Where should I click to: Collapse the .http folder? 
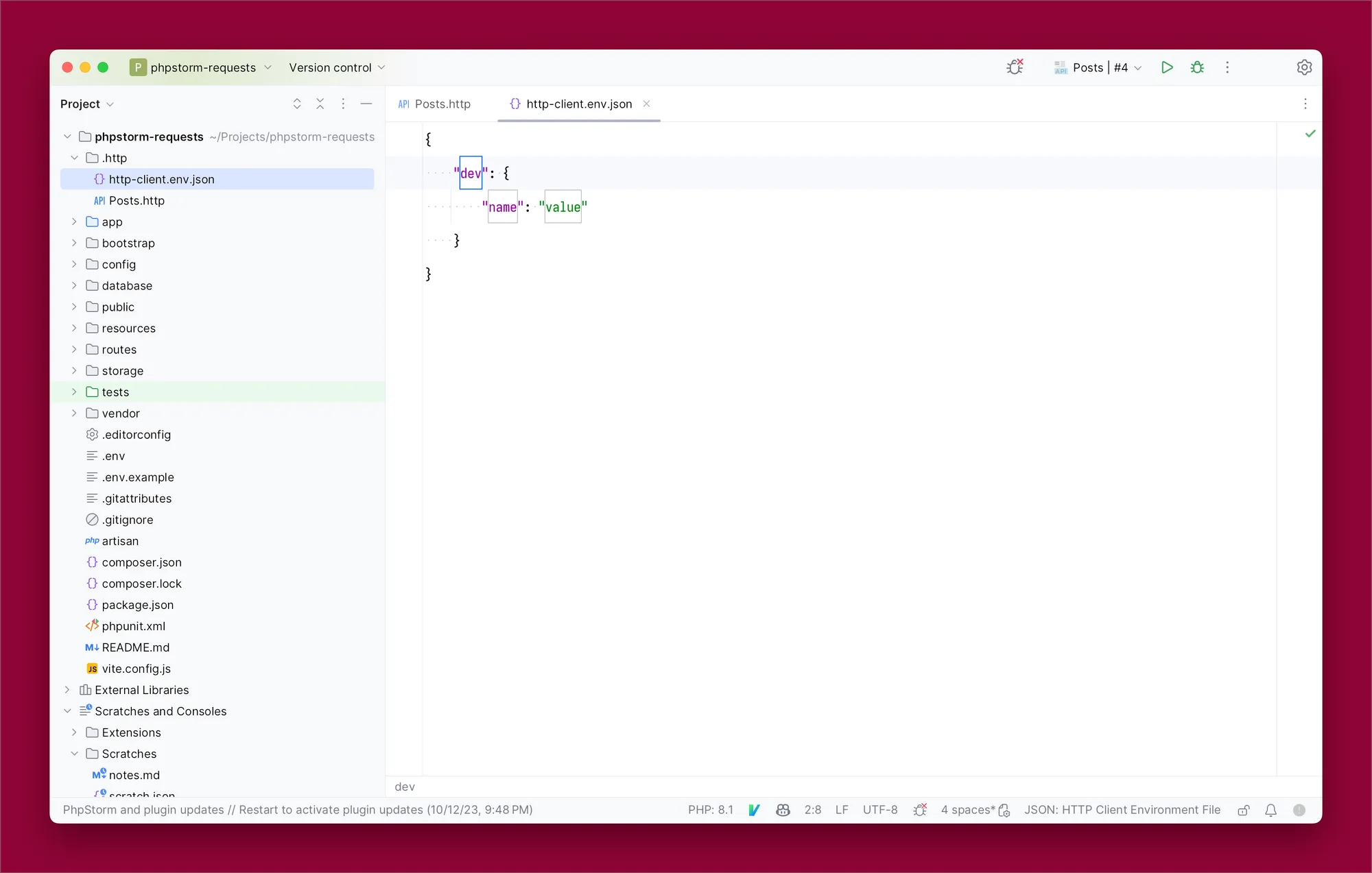(x=74, y=158)
